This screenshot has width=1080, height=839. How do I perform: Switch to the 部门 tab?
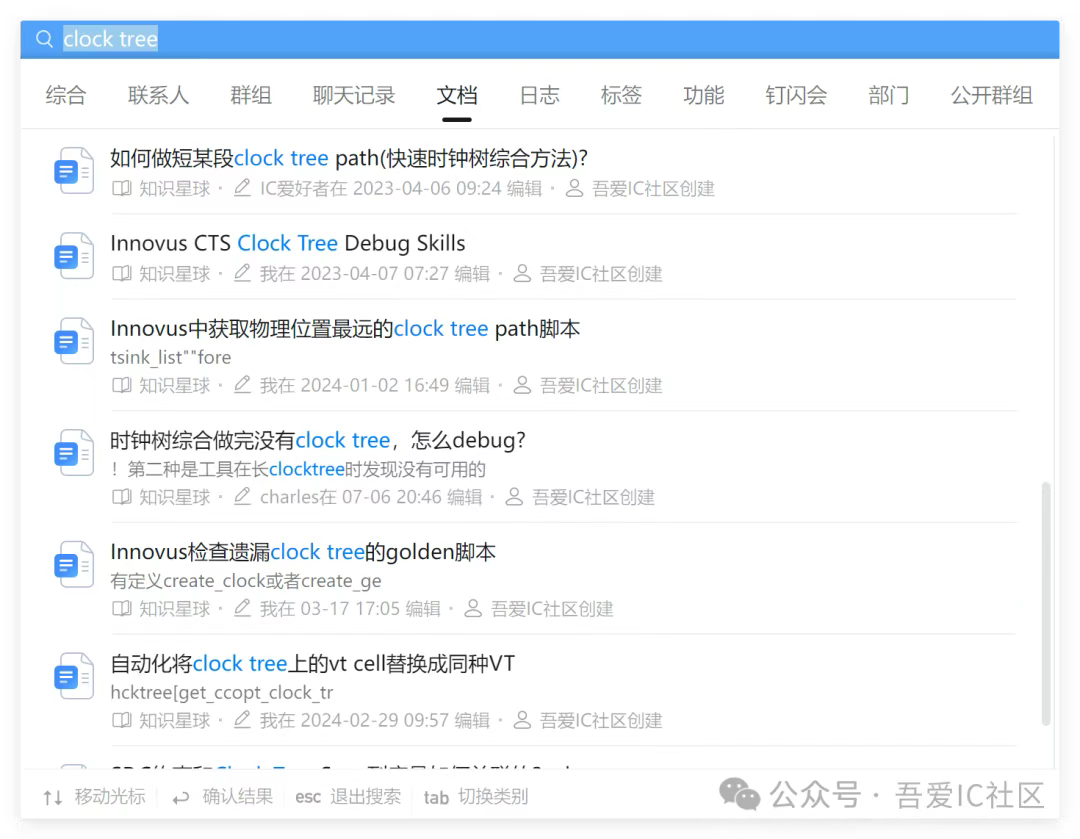pos(889,95)
